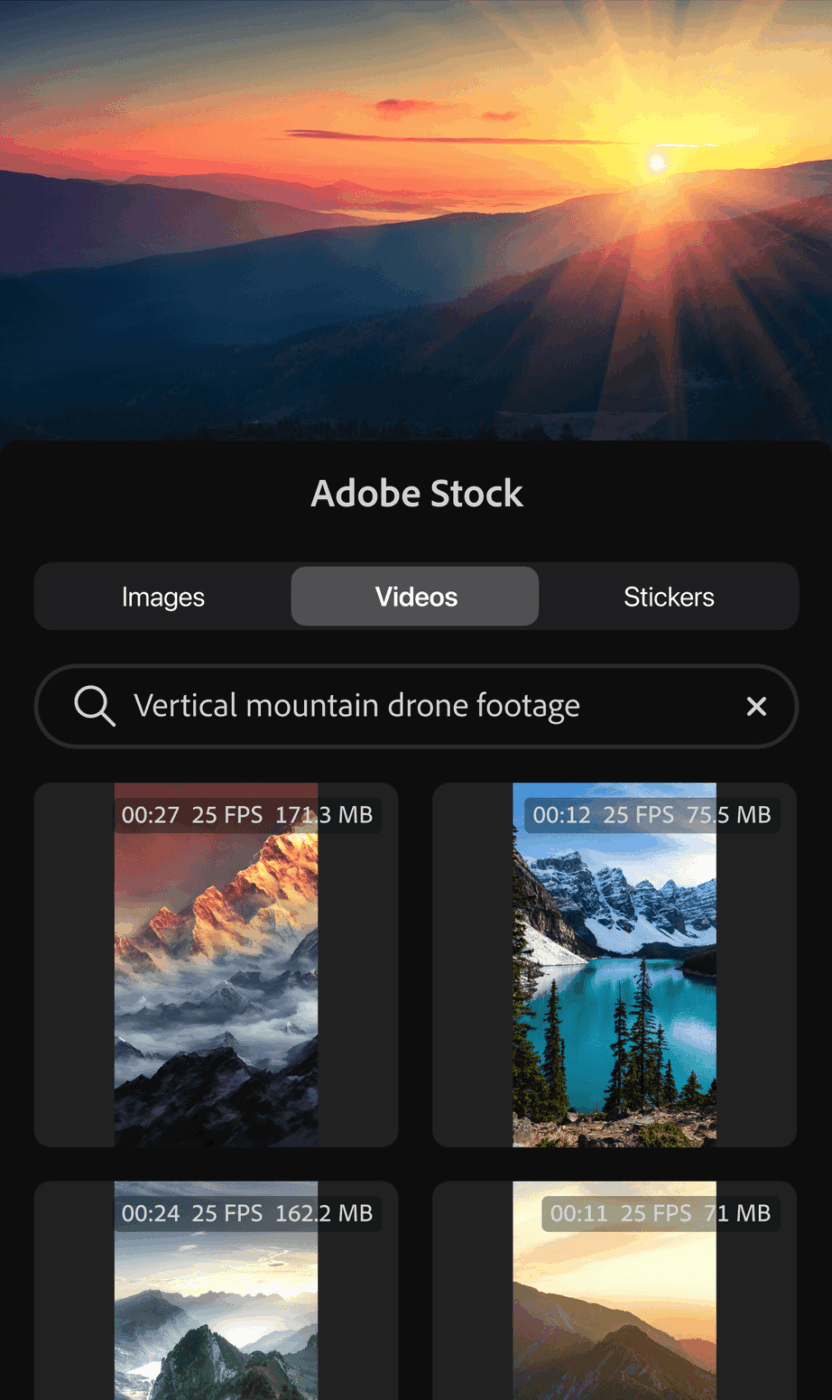The height and width of the screenshot is (1400, 832).
Task: Clear the search text with the X icon
Action: pyautogui.click(x=757, y=707)
